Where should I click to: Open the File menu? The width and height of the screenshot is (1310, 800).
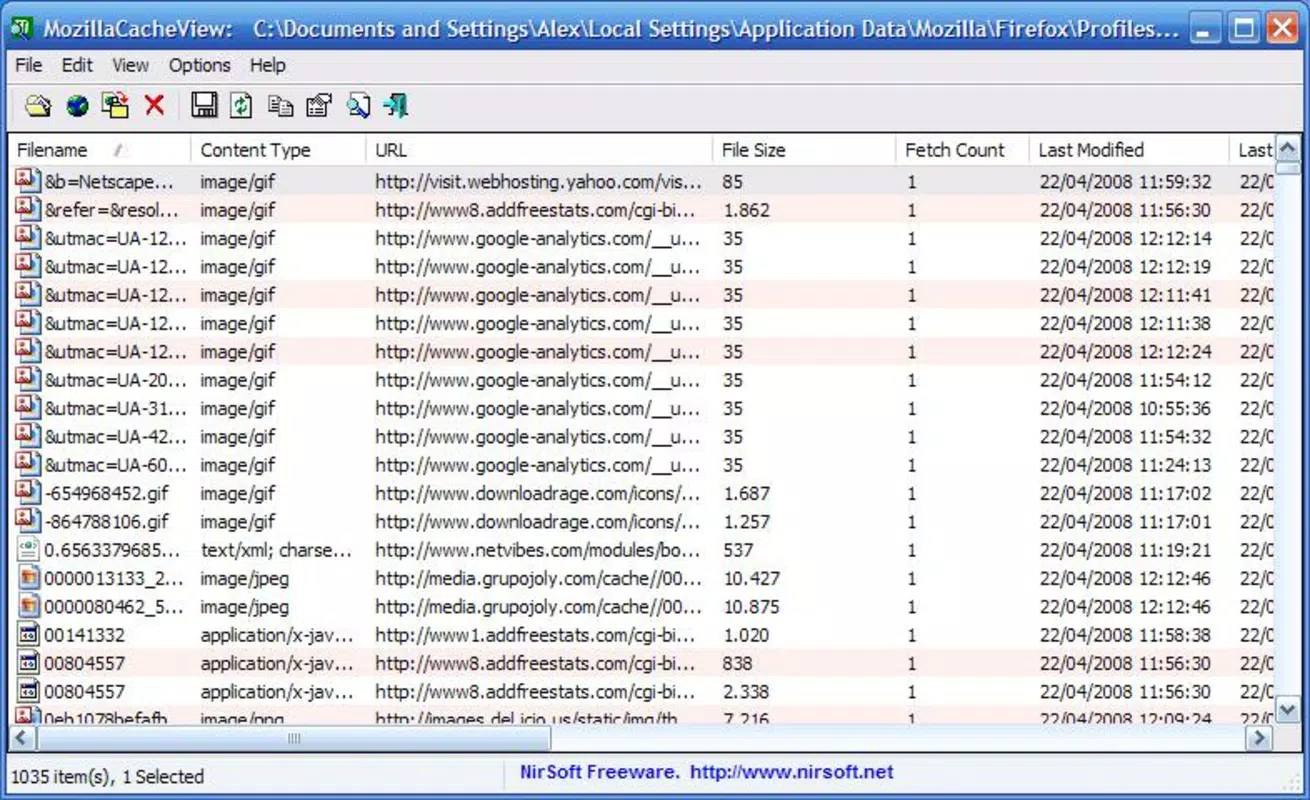[x=29, y=65]
